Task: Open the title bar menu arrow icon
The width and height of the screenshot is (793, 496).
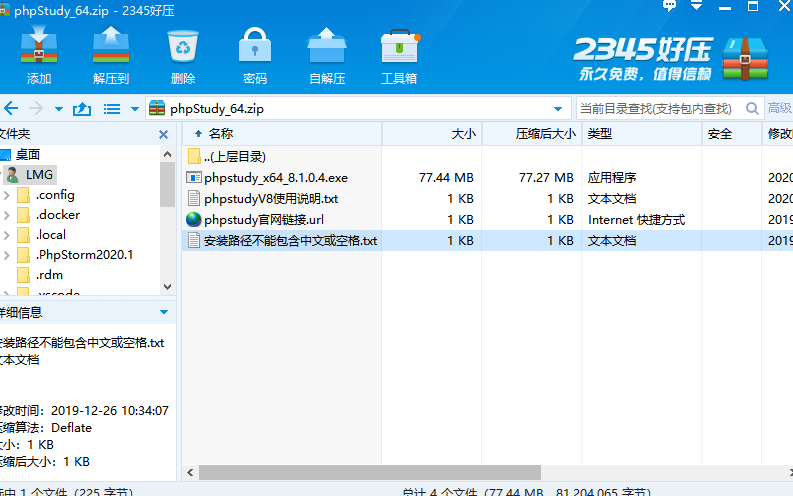Action: click(x=696, y=6)
